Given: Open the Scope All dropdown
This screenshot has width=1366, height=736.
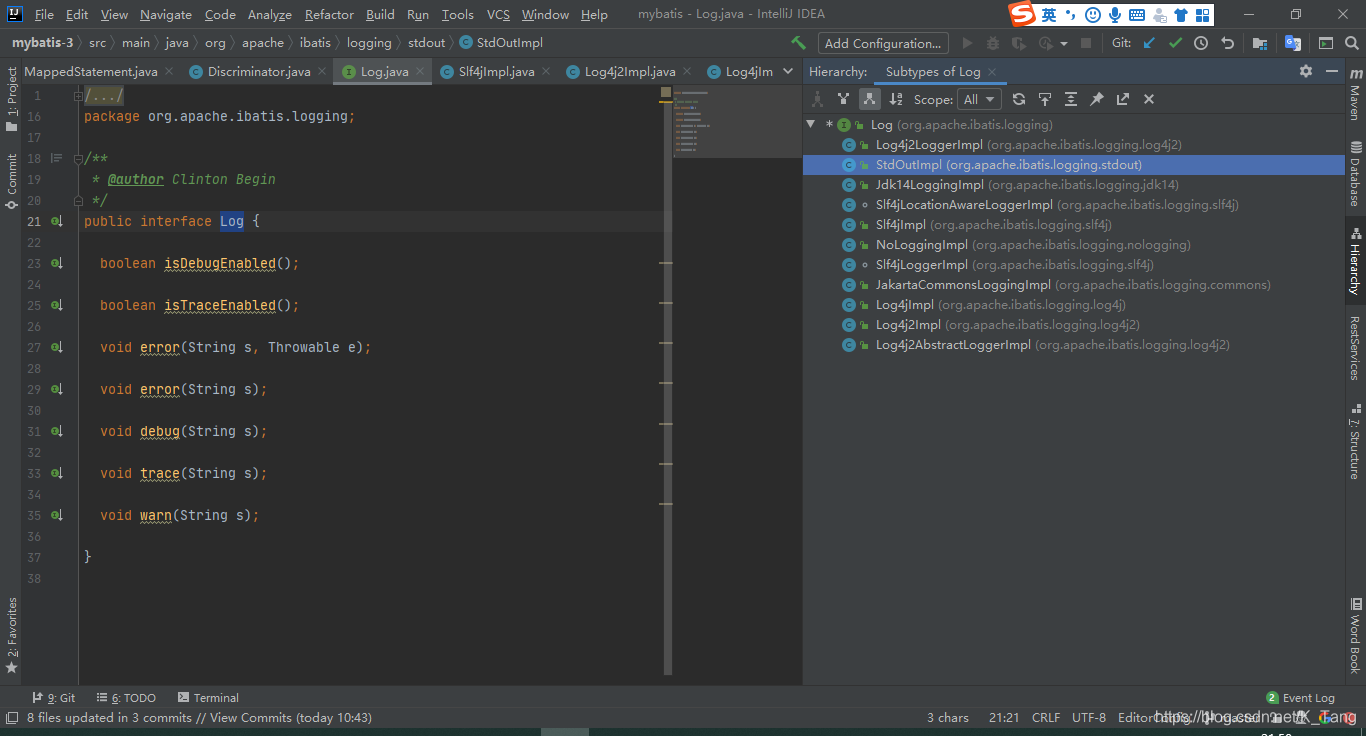Looking at the screenshot, I should click(x=979, y=99).
